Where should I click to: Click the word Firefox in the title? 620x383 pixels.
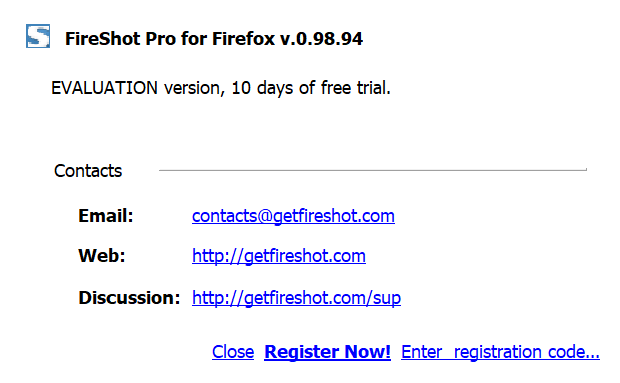(243, 39)
